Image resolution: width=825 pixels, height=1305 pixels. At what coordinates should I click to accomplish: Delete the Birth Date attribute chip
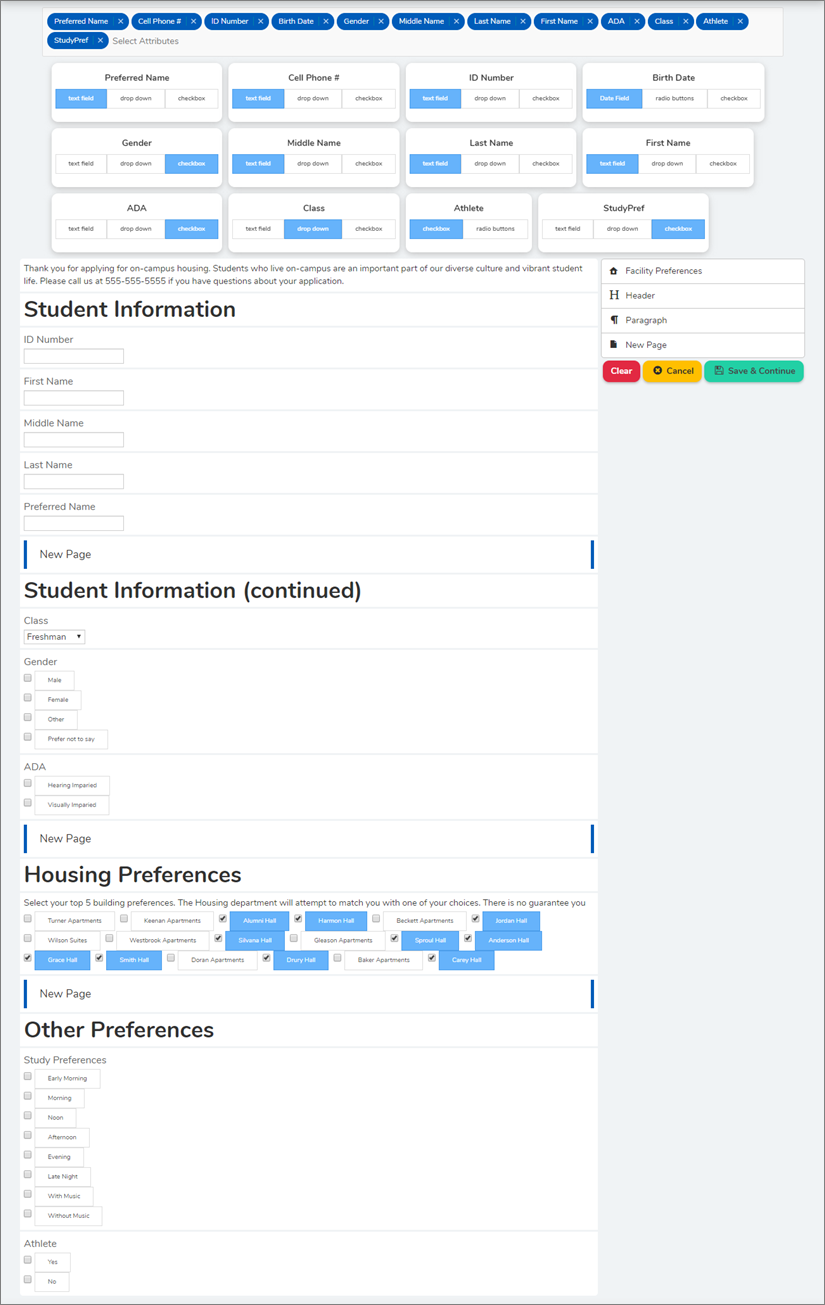[326, 21]
